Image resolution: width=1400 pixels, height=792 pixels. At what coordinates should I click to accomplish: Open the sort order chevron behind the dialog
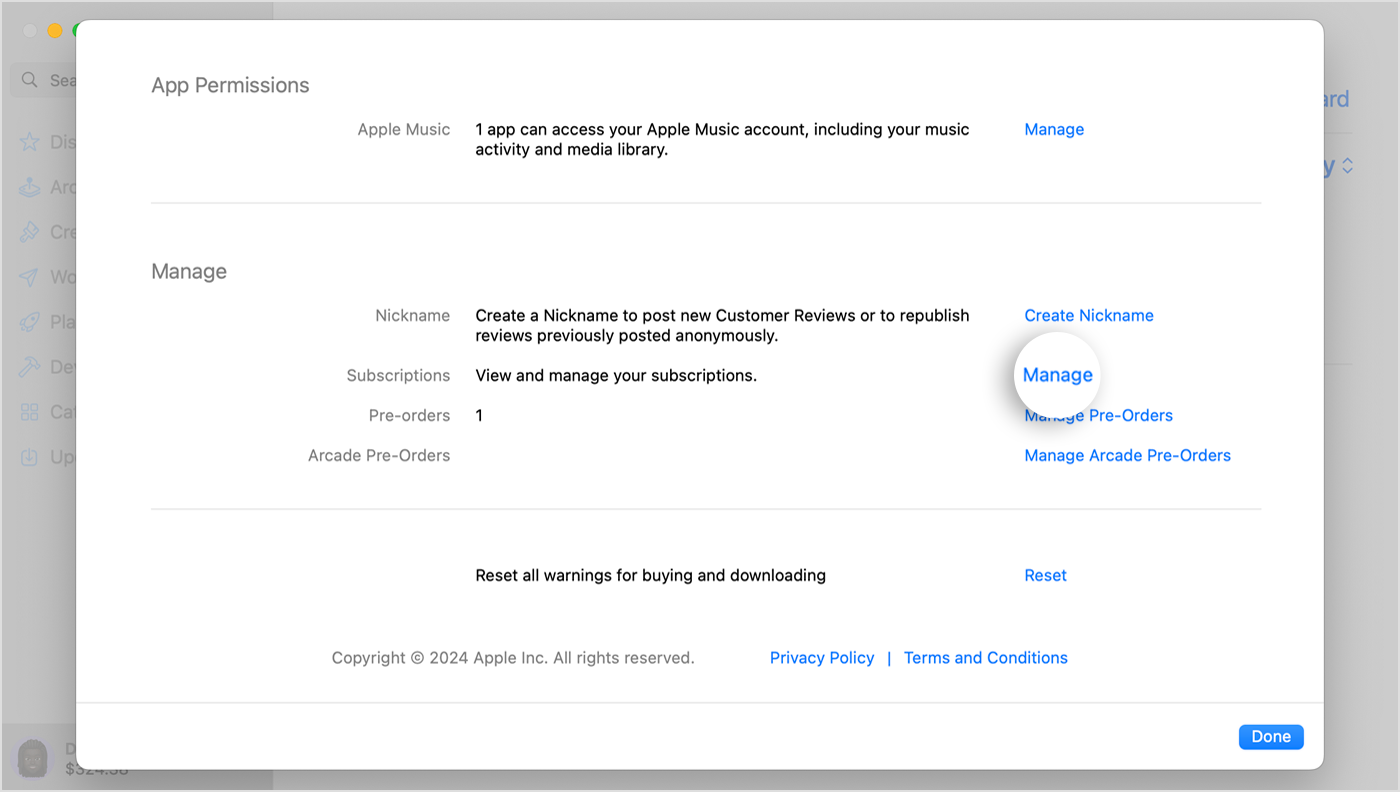1347,165
